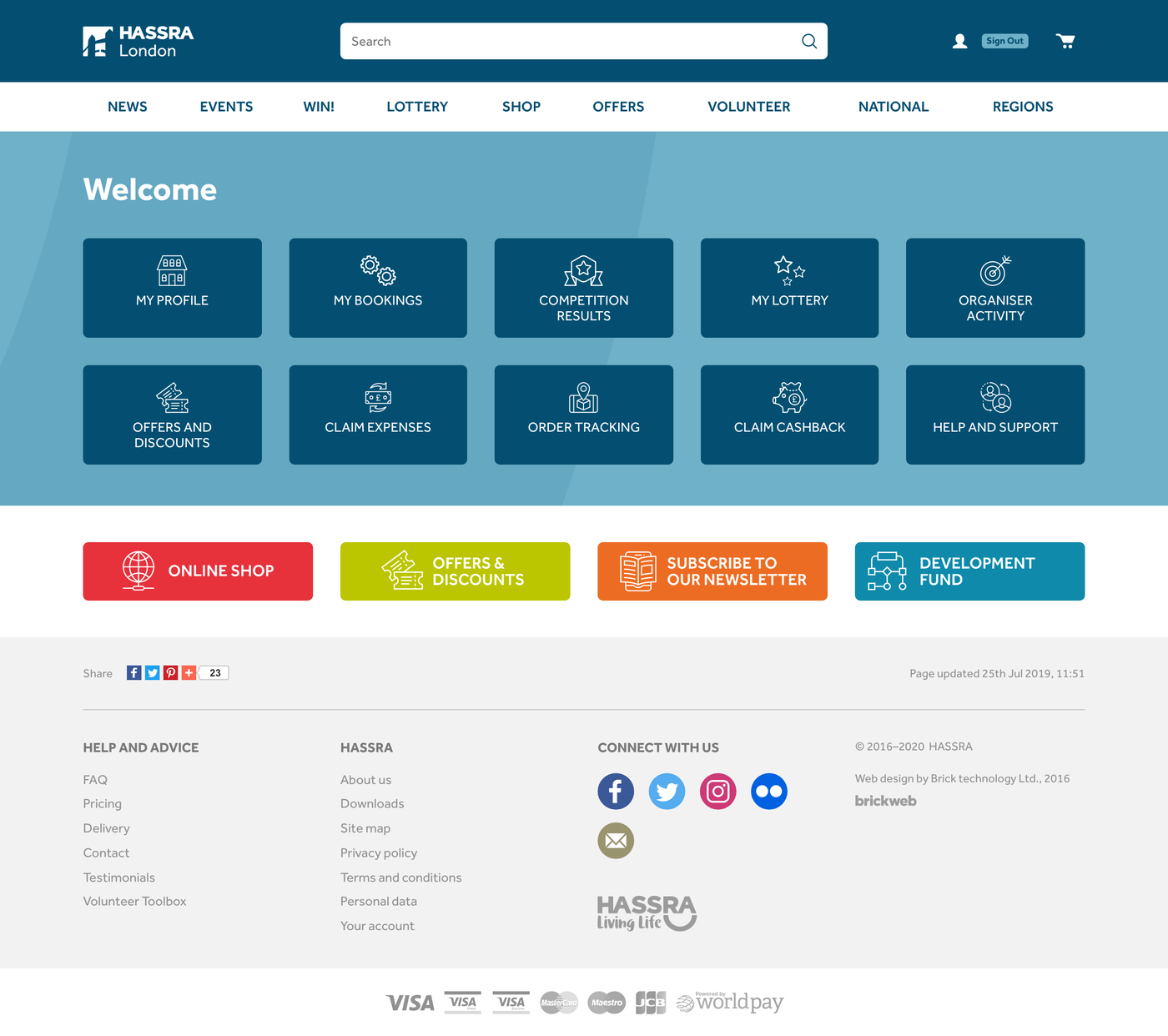Select REGIONS in the navigation bar
The height and width of the screenshot is (1036, 1168).
pyautogui.click(x=1022, y=107)
